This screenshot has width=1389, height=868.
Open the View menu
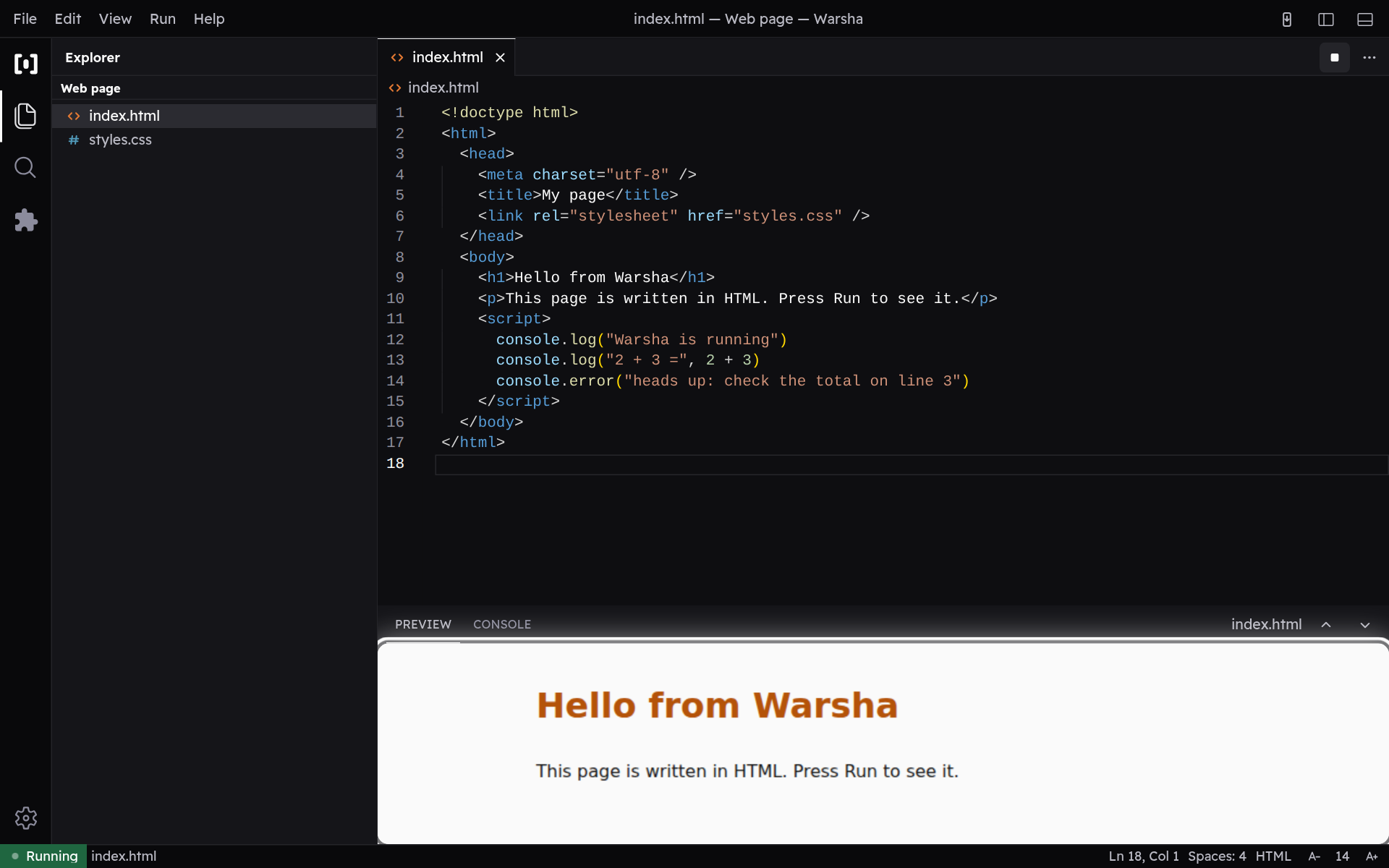(115, 19)
